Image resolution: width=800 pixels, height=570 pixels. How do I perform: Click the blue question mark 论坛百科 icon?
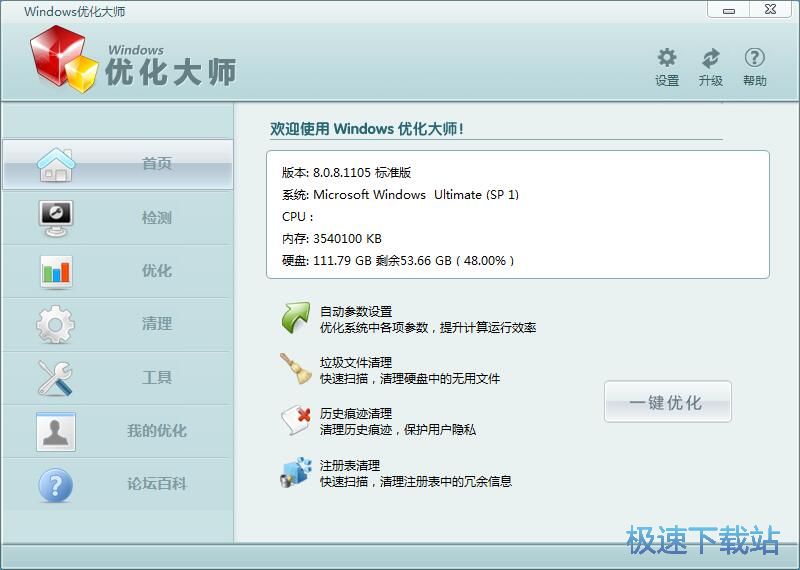[56, 485]
